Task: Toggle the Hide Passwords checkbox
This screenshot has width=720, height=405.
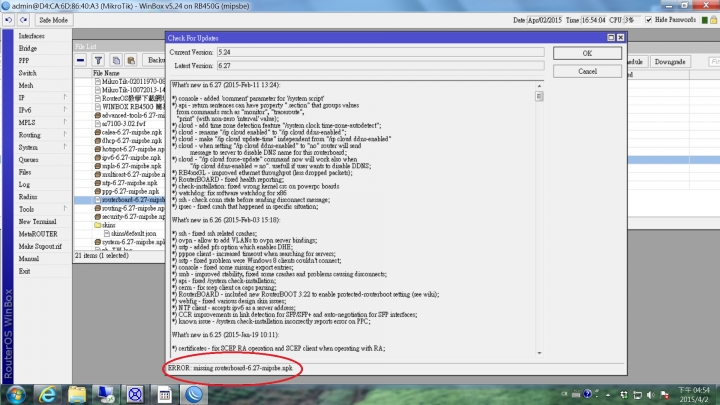Action: pos(648,20)
